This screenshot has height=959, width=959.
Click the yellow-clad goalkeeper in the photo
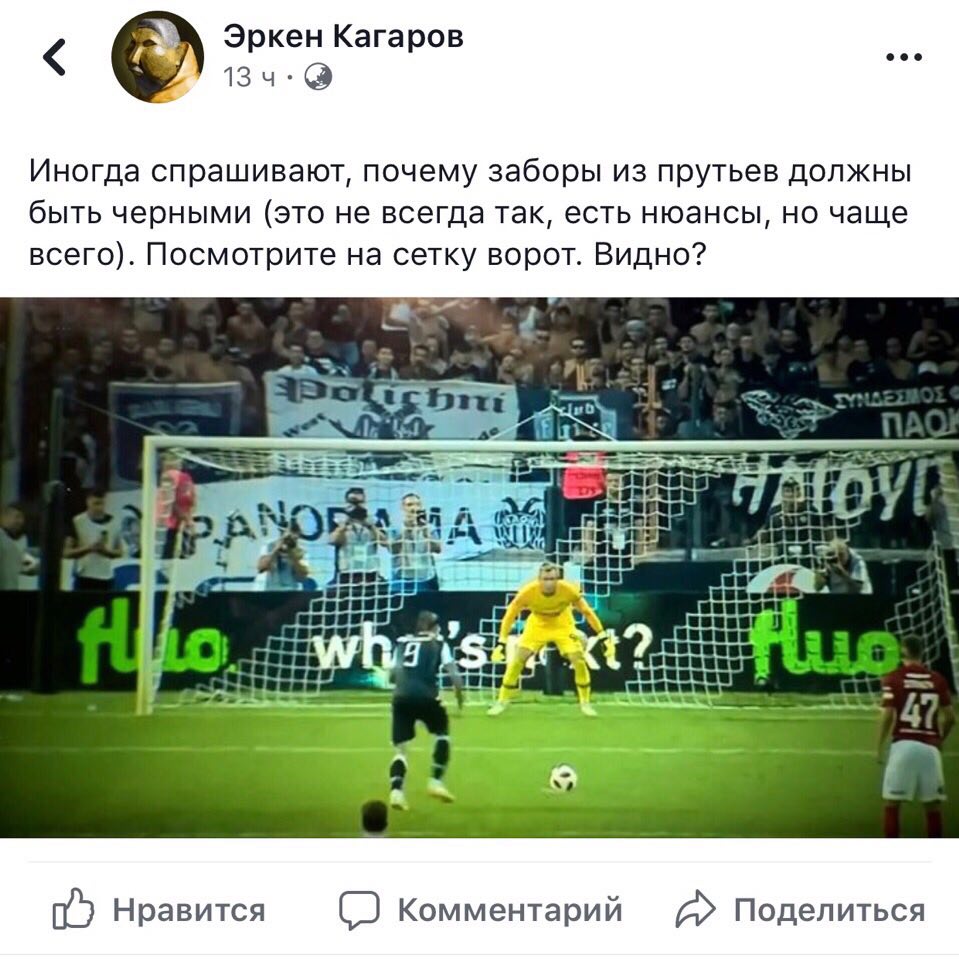click(x=546, y=638)
